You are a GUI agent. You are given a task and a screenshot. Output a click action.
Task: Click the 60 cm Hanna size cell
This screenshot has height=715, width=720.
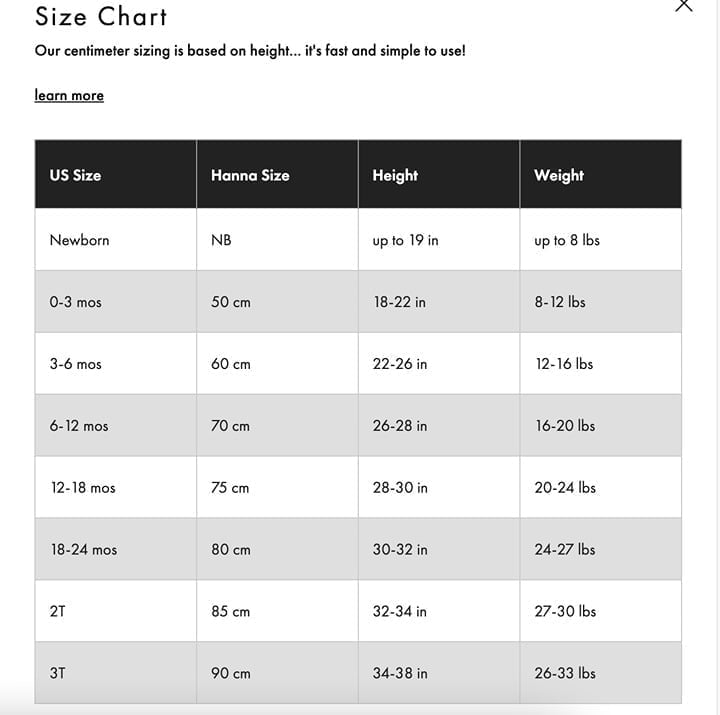coord(277,364)
